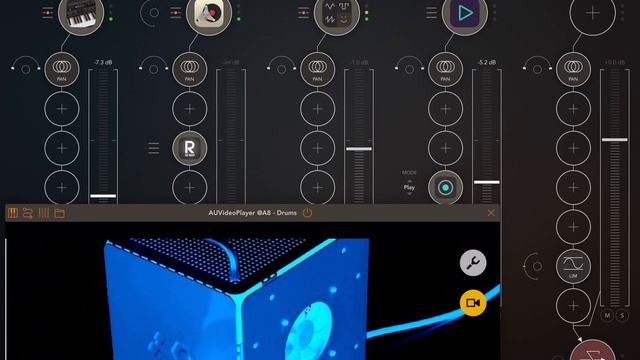Open the purple play-triangle file player source

[x=465, y=14]
